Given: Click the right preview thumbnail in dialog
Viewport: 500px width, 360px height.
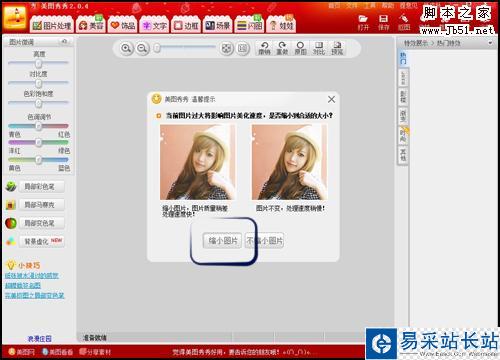Looking at the screenshot, I should (290, 162).
